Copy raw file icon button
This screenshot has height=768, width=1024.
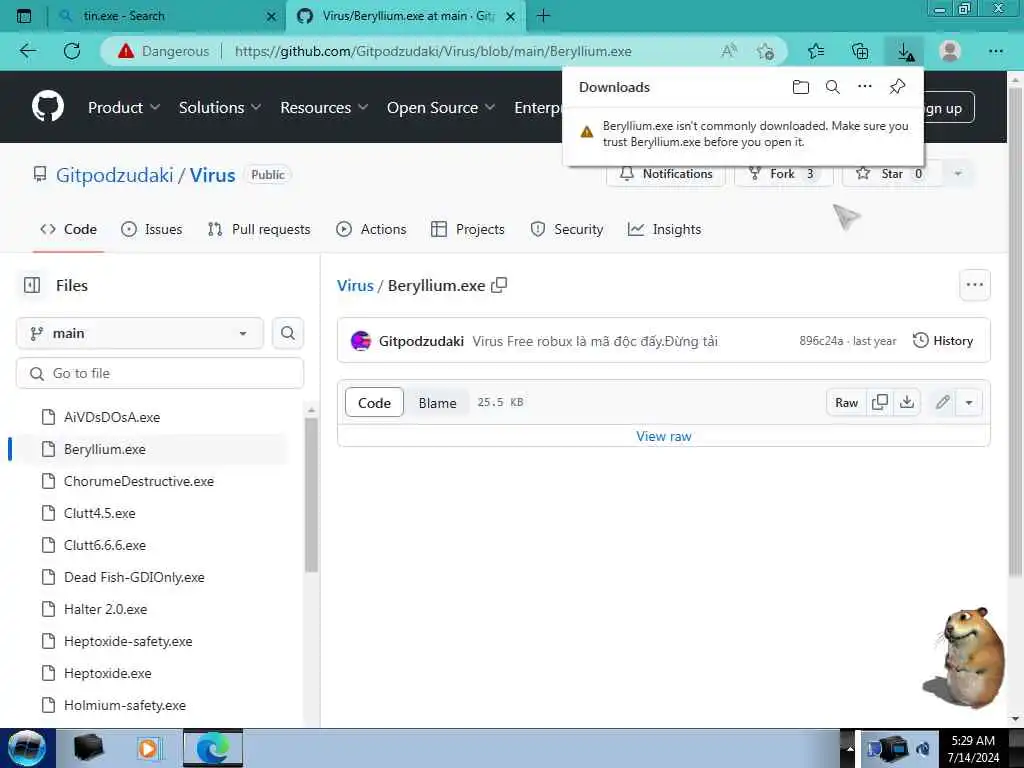880,402
